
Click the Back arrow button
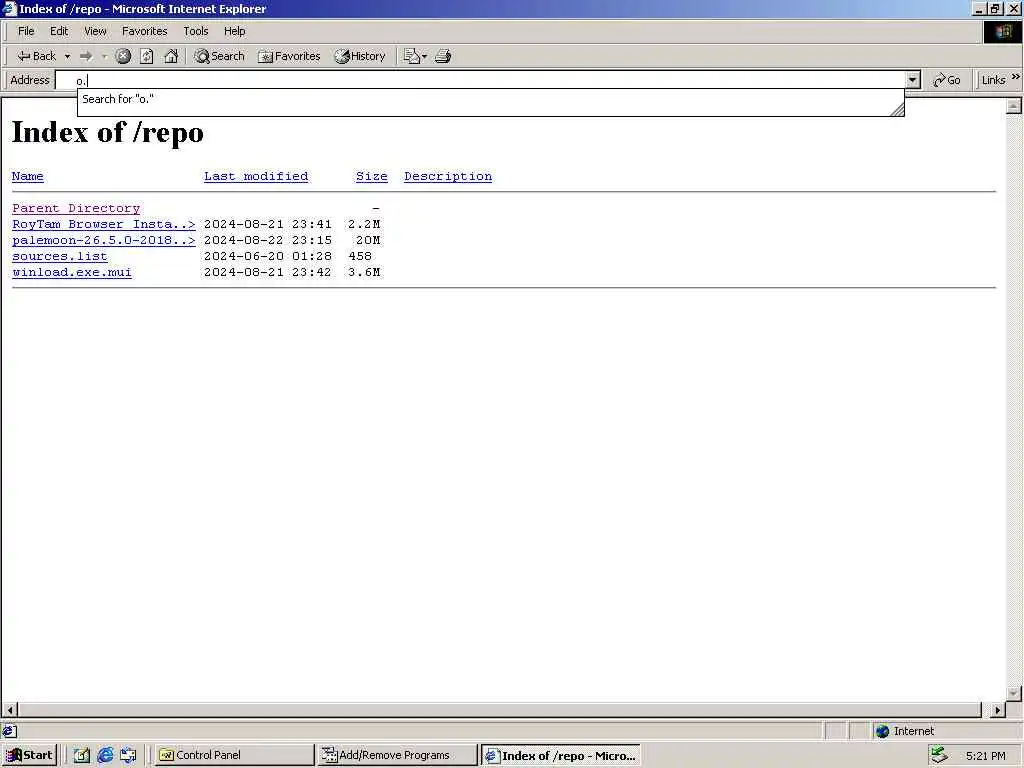[x=36, y=56]
